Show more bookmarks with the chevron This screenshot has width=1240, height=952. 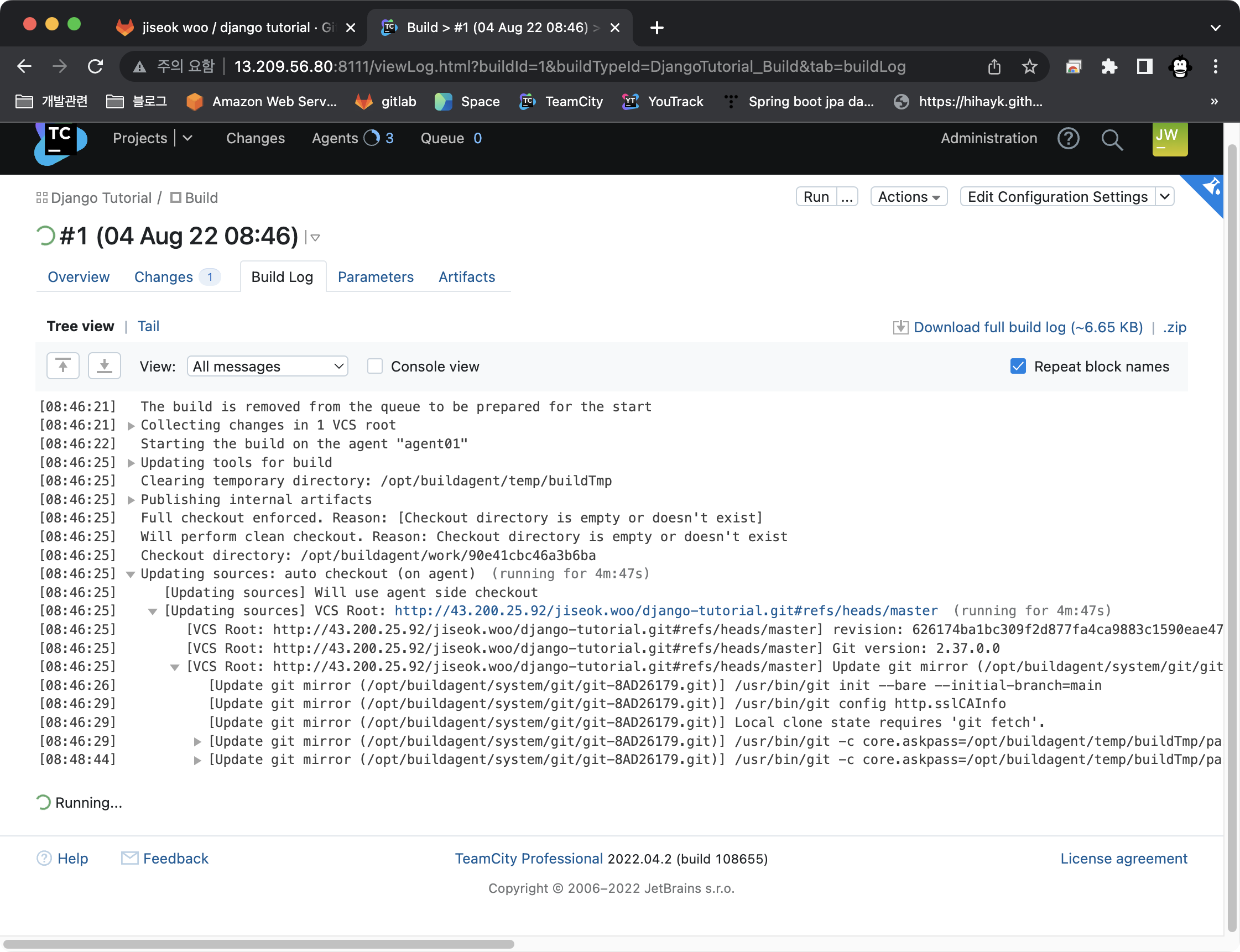tap(1214, 101)
